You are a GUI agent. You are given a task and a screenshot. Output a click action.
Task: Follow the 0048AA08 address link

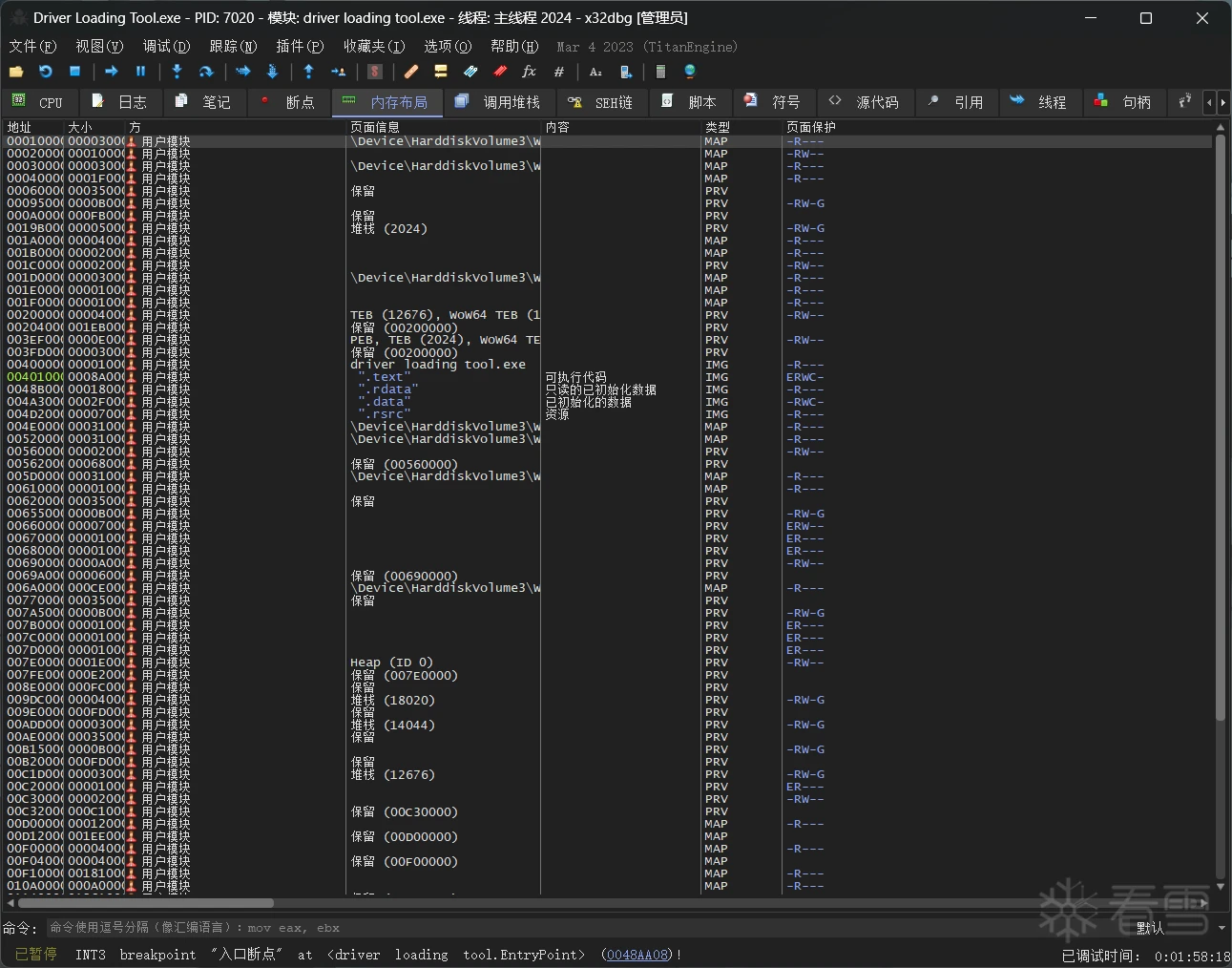(x=637, y=955)
